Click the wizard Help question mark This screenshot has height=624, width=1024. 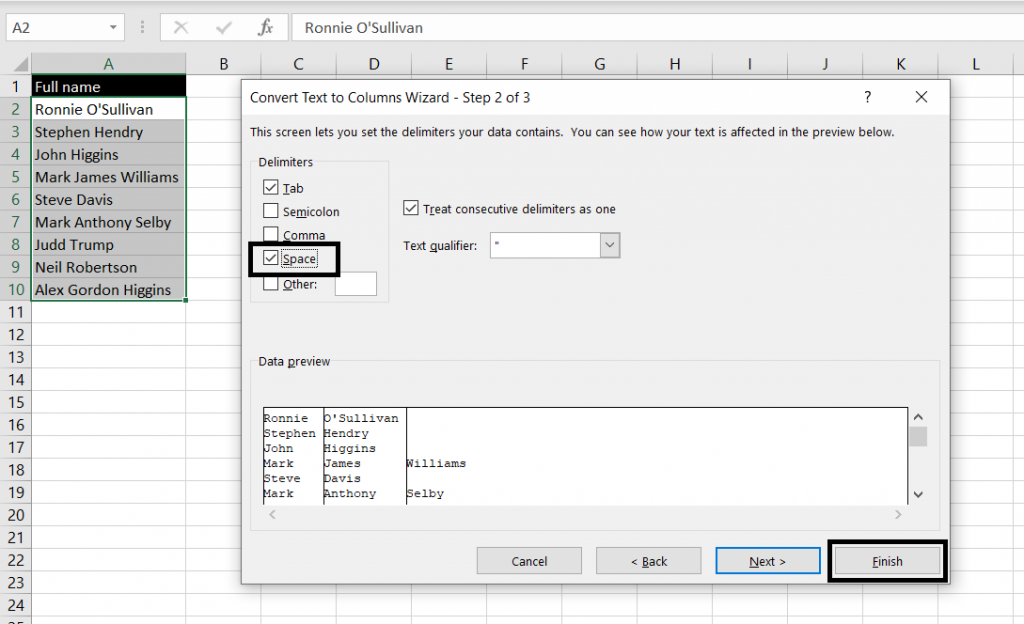[x=867, y=97]
